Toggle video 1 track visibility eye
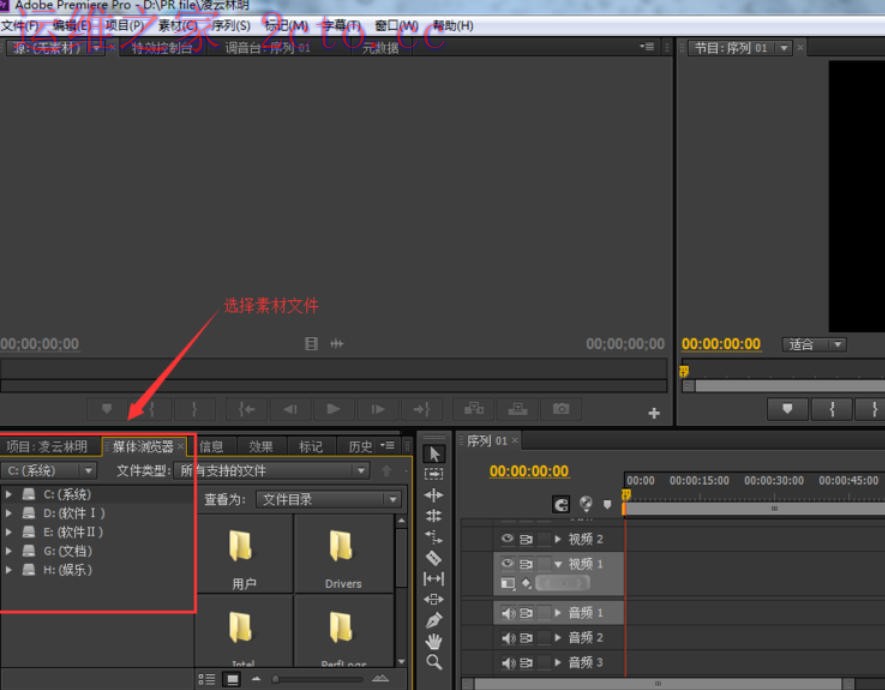 [x=507, y=563]
